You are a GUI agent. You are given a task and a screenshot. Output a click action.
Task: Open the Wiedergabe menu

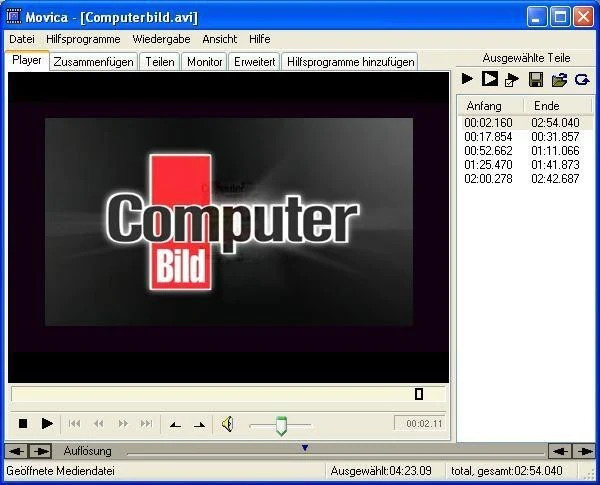click(161, 39)
